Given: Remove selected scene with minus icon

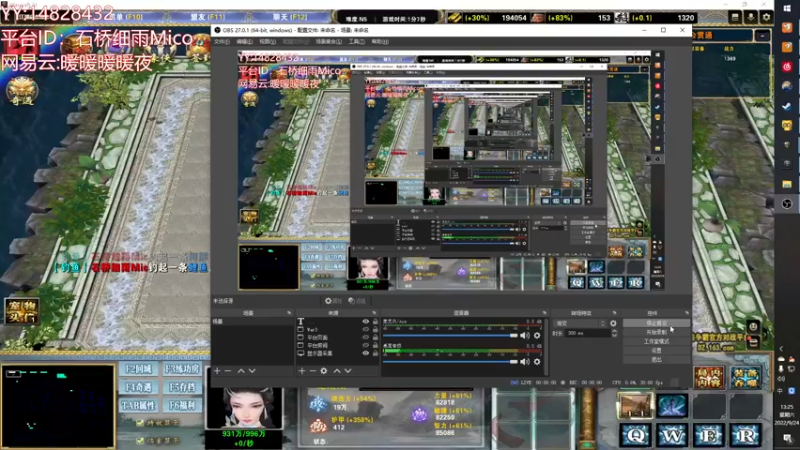Looking at the screenshot, I should coord(228,371).
